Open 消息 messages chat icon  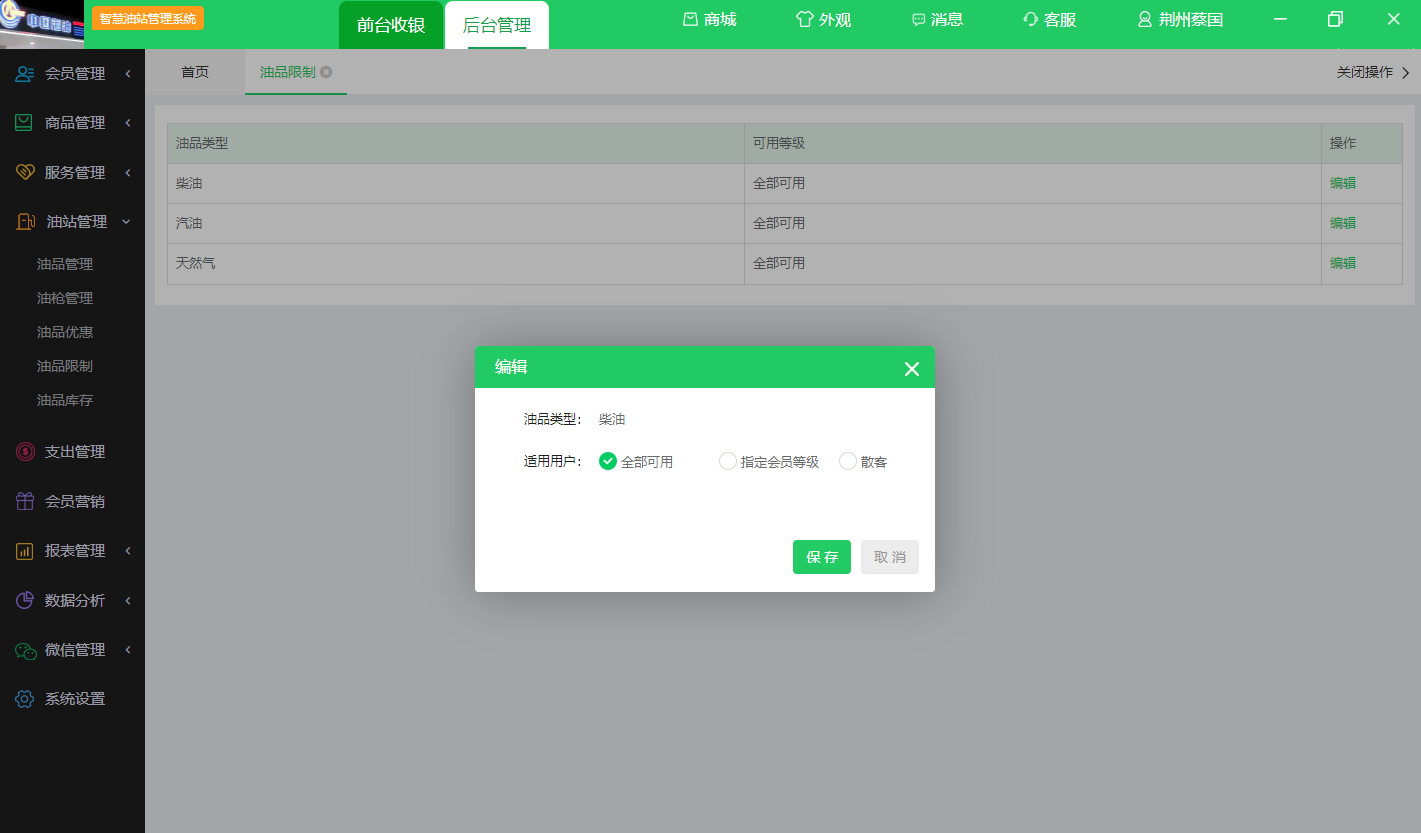(918, 20)
